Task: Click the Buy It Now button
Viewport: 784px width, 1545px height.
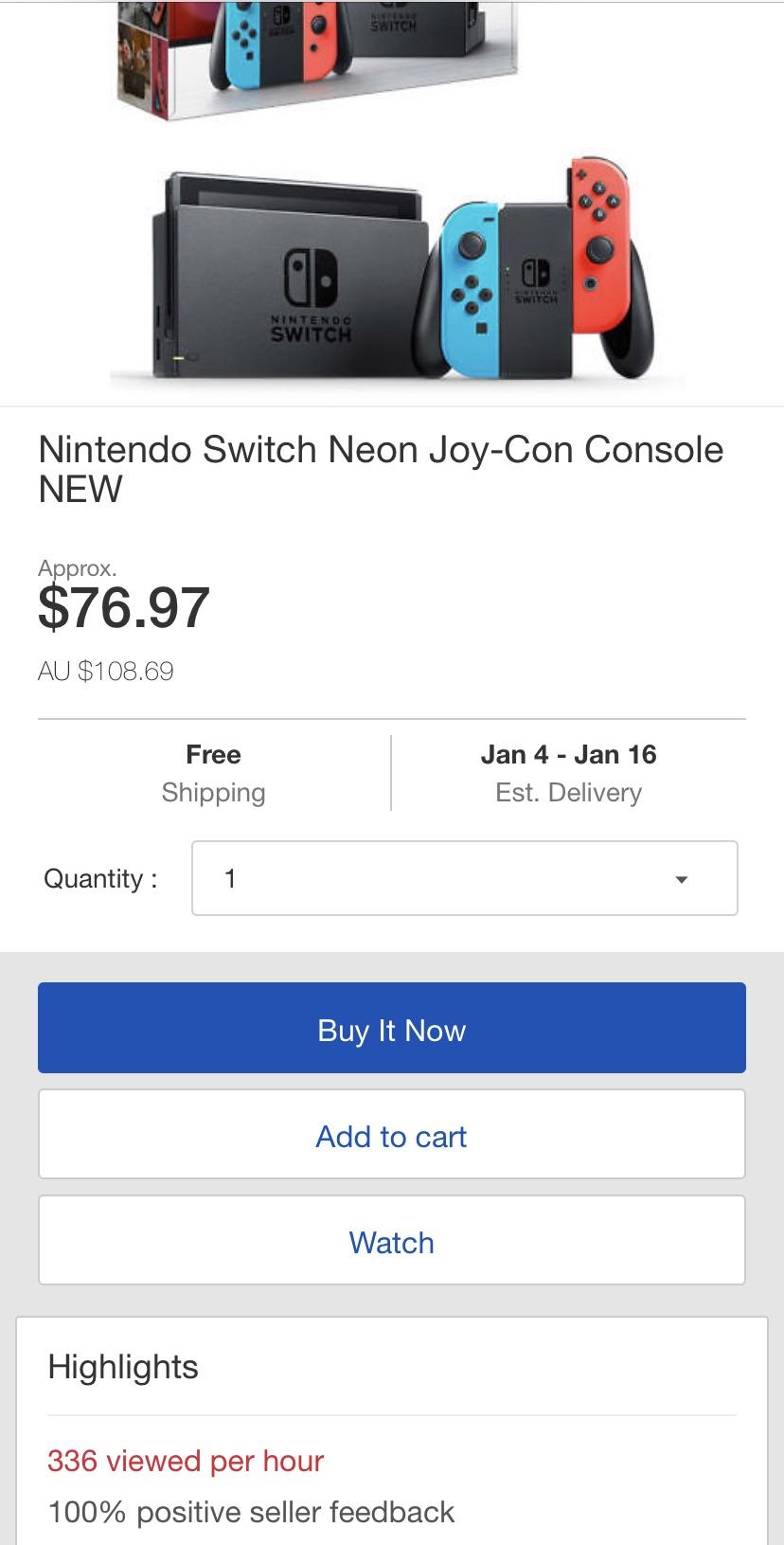Action: click(391, 1029)
